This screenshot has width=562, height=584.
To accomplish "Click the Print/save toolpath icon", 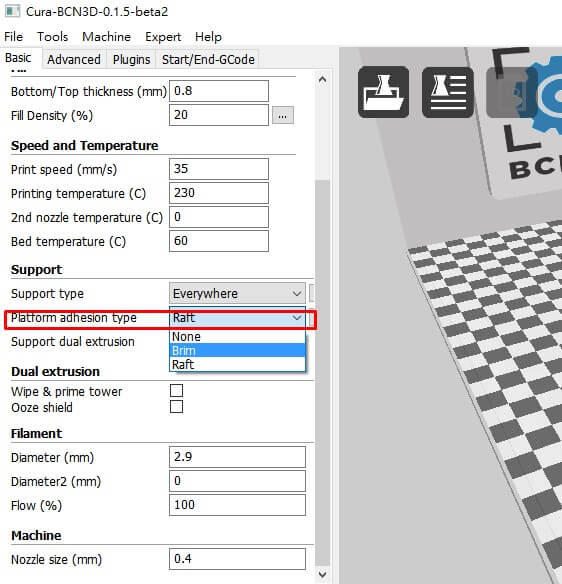I will coord(448,92).
